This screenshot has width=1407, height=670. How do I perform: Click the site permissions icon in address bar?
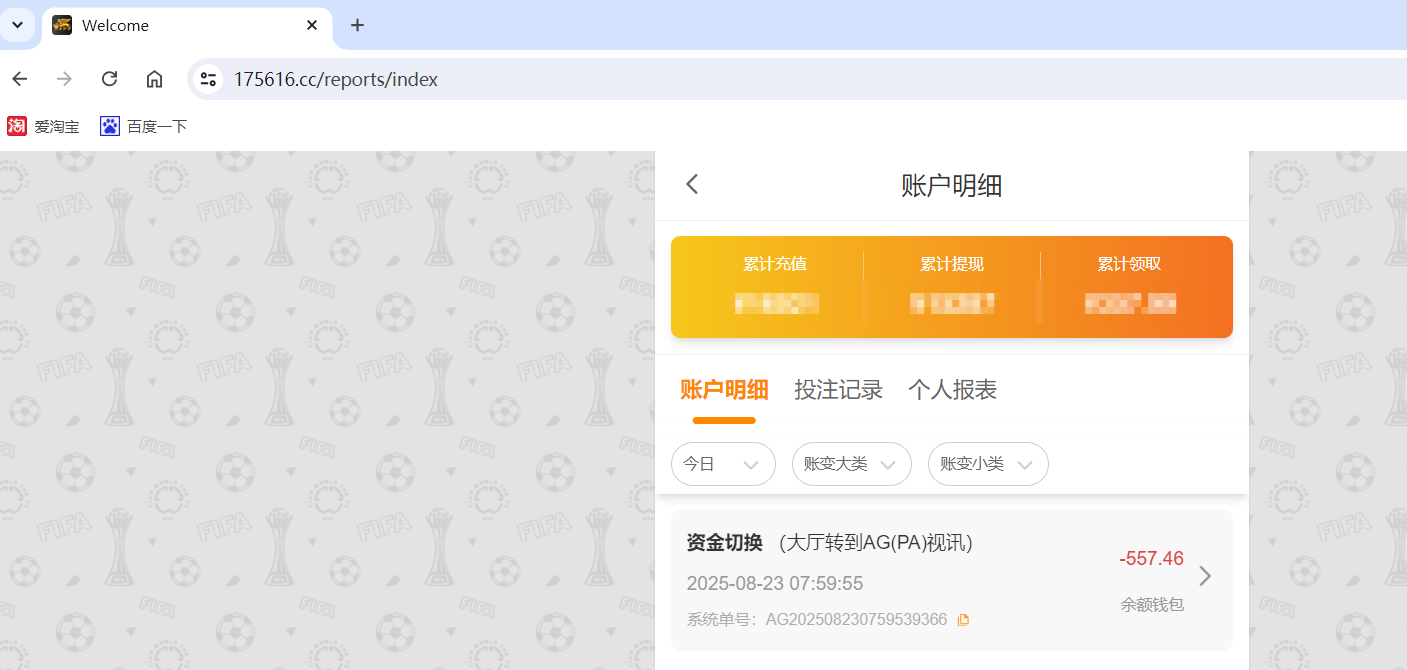point(207,78)
